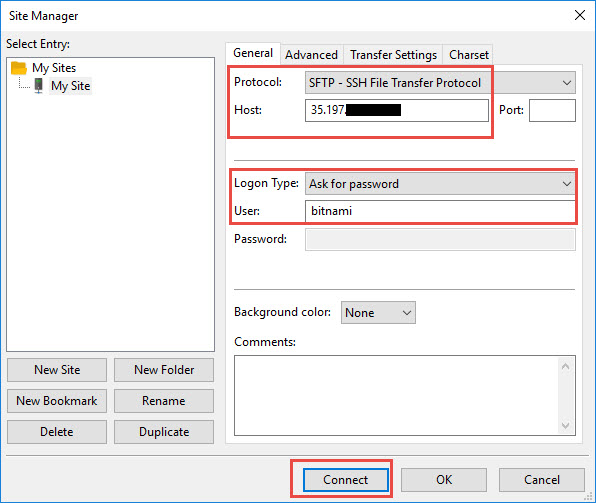Click the New Bookmark button
This screenshot has height=503, width=596.
(x=57, y=401)
